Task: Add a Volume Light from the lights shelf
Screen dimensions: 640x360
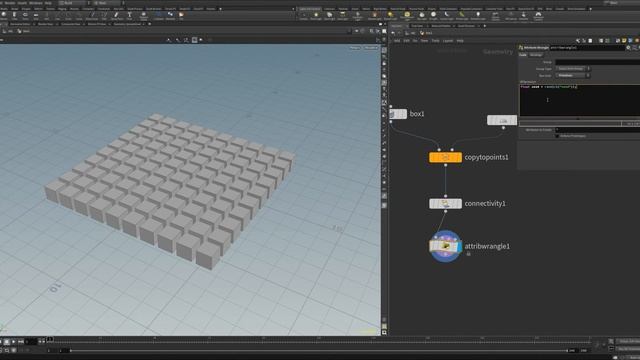Action: (x=374, y=16)
